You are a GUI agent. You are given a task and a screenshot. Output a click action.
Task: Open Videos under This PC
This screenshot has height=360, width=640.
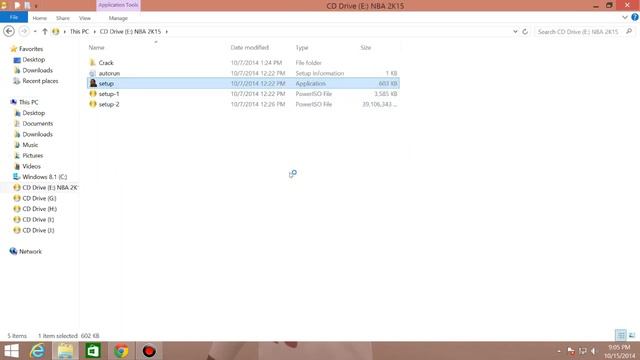31,166
